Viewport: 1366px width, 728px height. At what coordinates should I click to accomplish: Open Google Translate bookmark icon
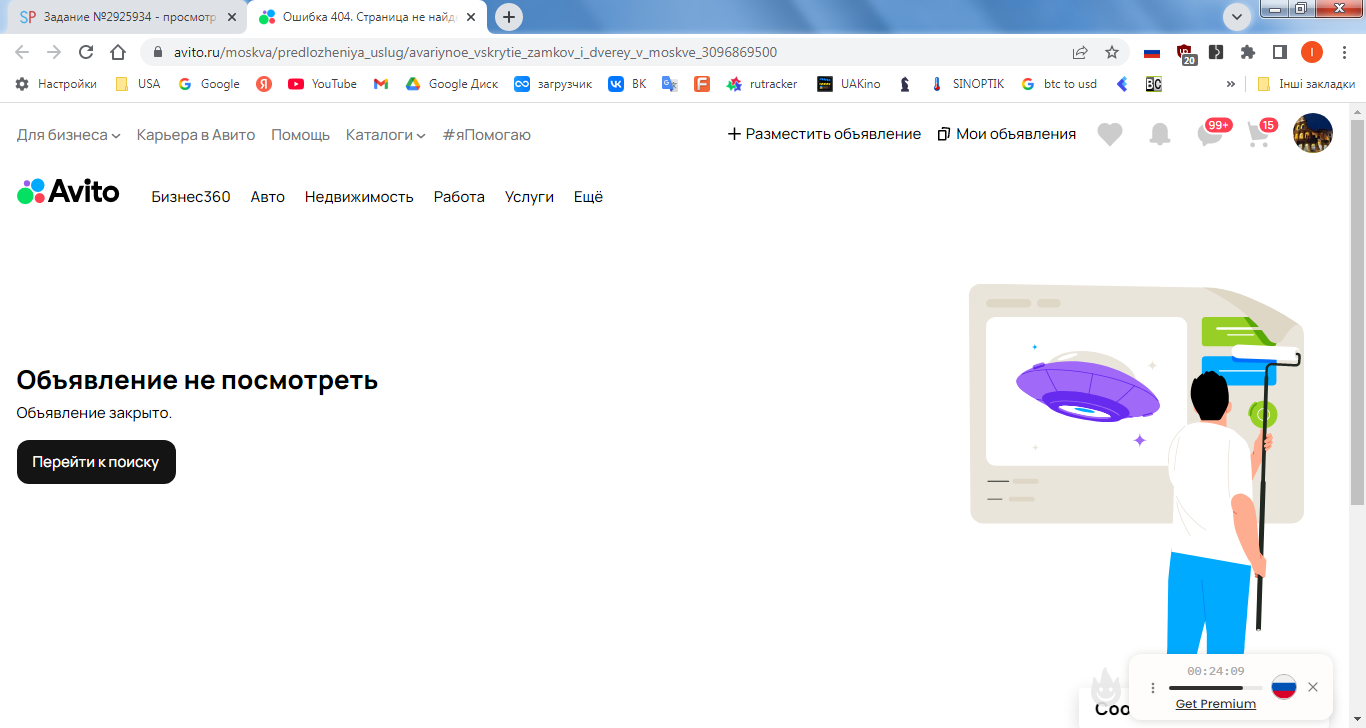coord(670,84)
